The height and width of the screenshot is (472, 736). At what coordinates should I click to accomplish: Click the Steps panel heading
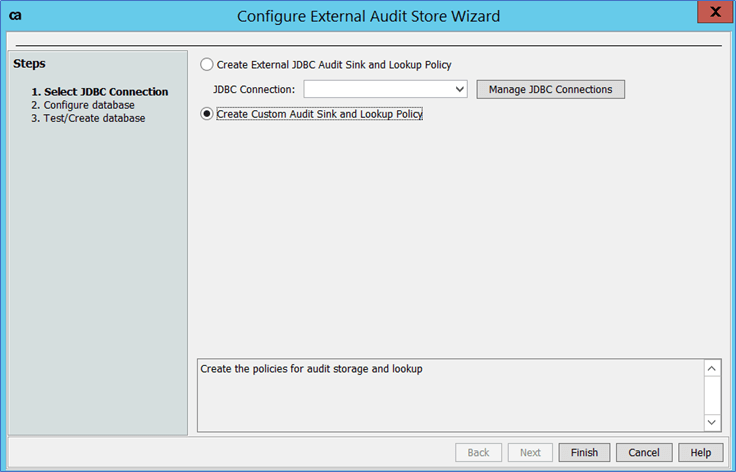[x=29, y=64]
